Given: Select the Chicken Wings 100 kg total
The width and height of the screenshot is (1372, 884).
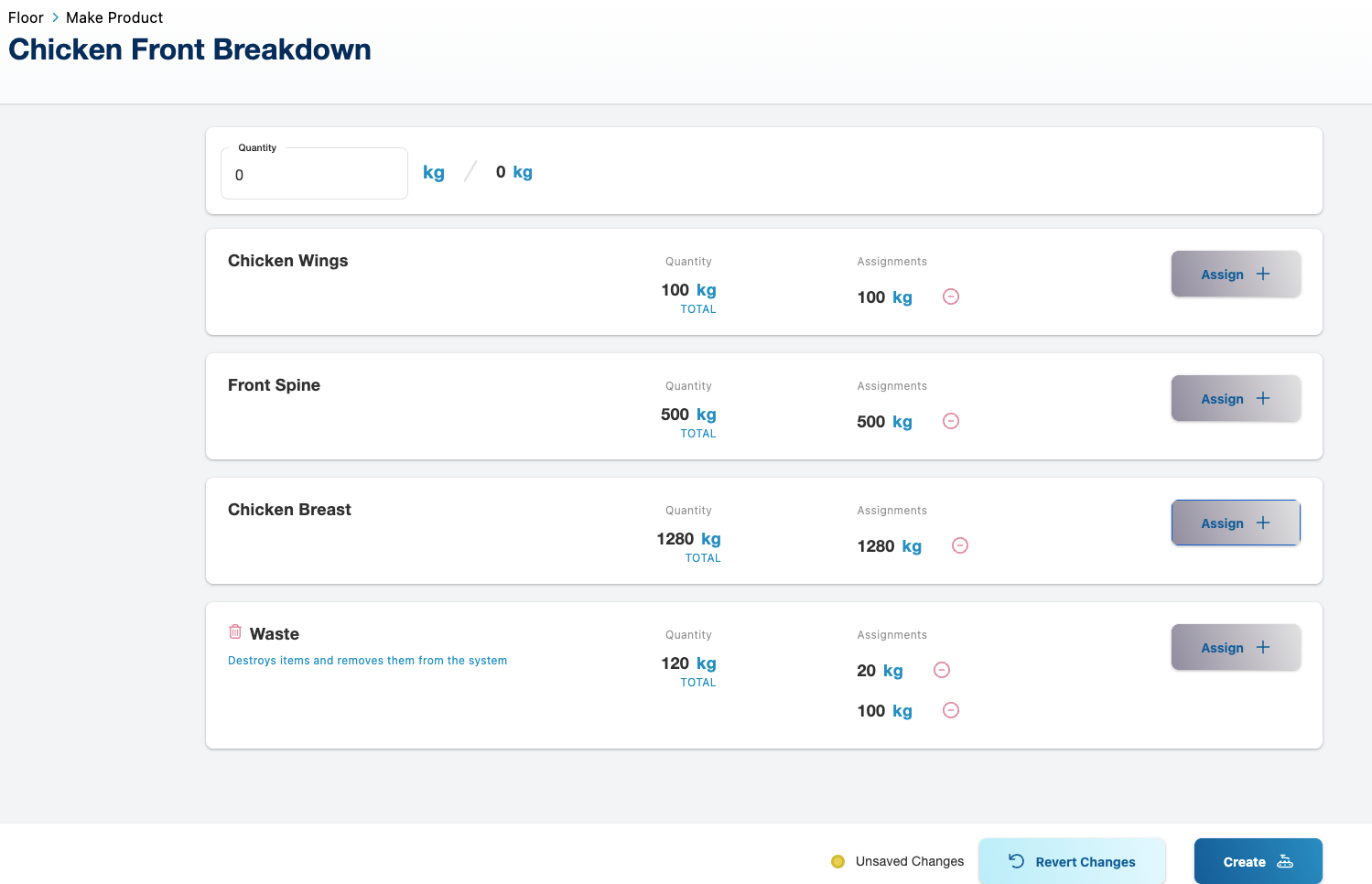Looking at the screenshot, I should [x=688, y=290].
